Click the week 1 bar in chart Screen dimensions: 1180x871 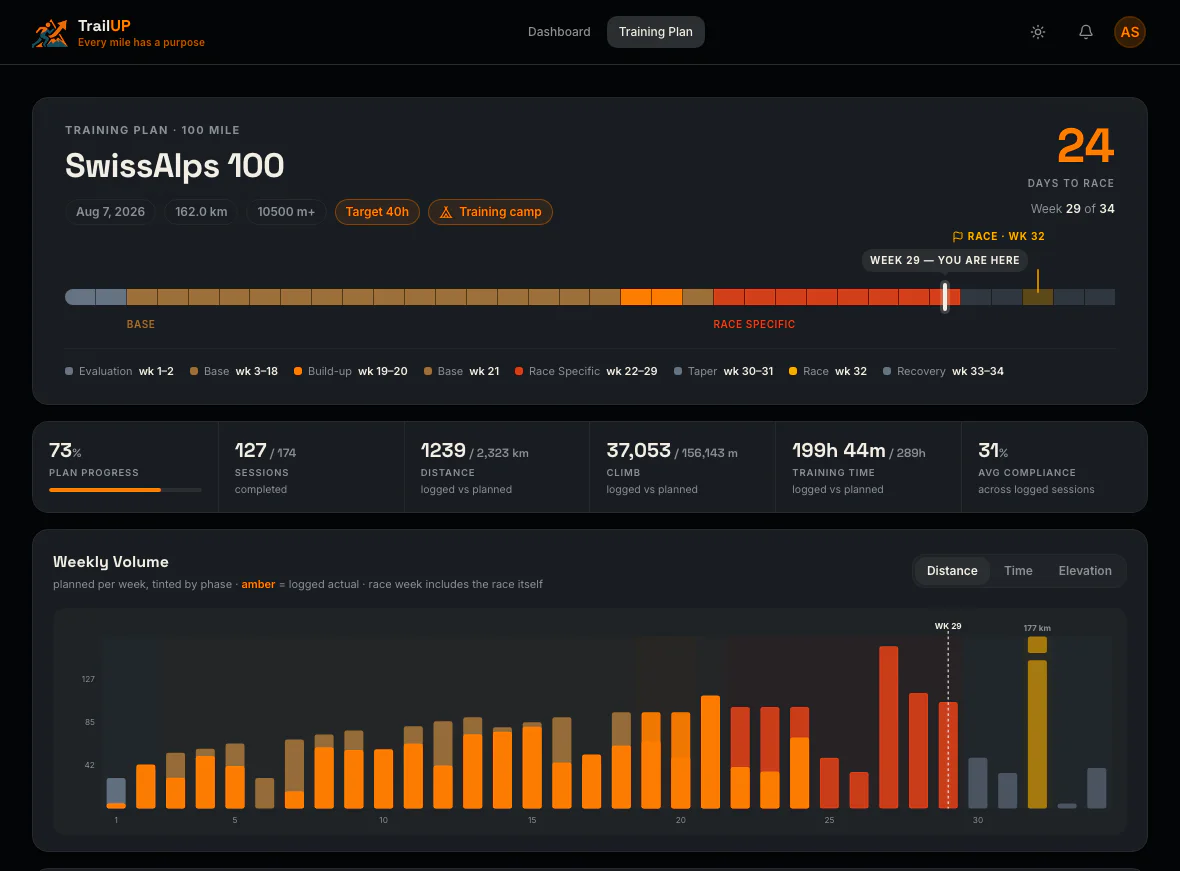pyautogui.click(x=116, y=793)
